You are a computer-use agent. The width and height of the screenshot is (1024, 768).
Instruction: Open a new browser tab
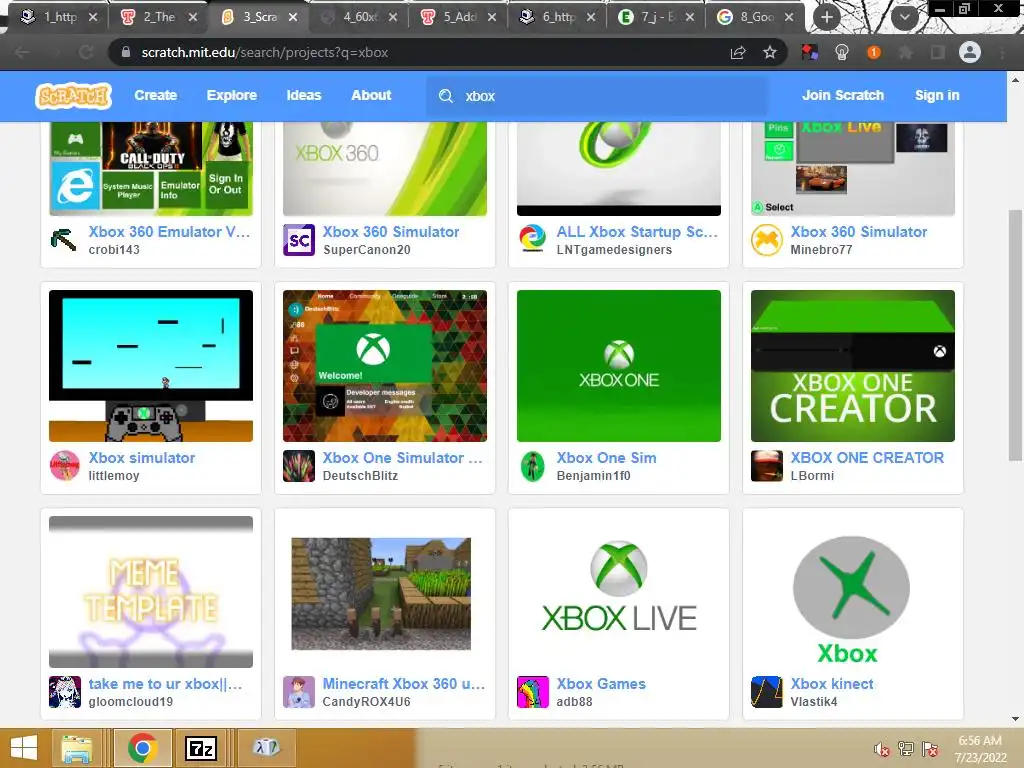(x=827, y=17)
